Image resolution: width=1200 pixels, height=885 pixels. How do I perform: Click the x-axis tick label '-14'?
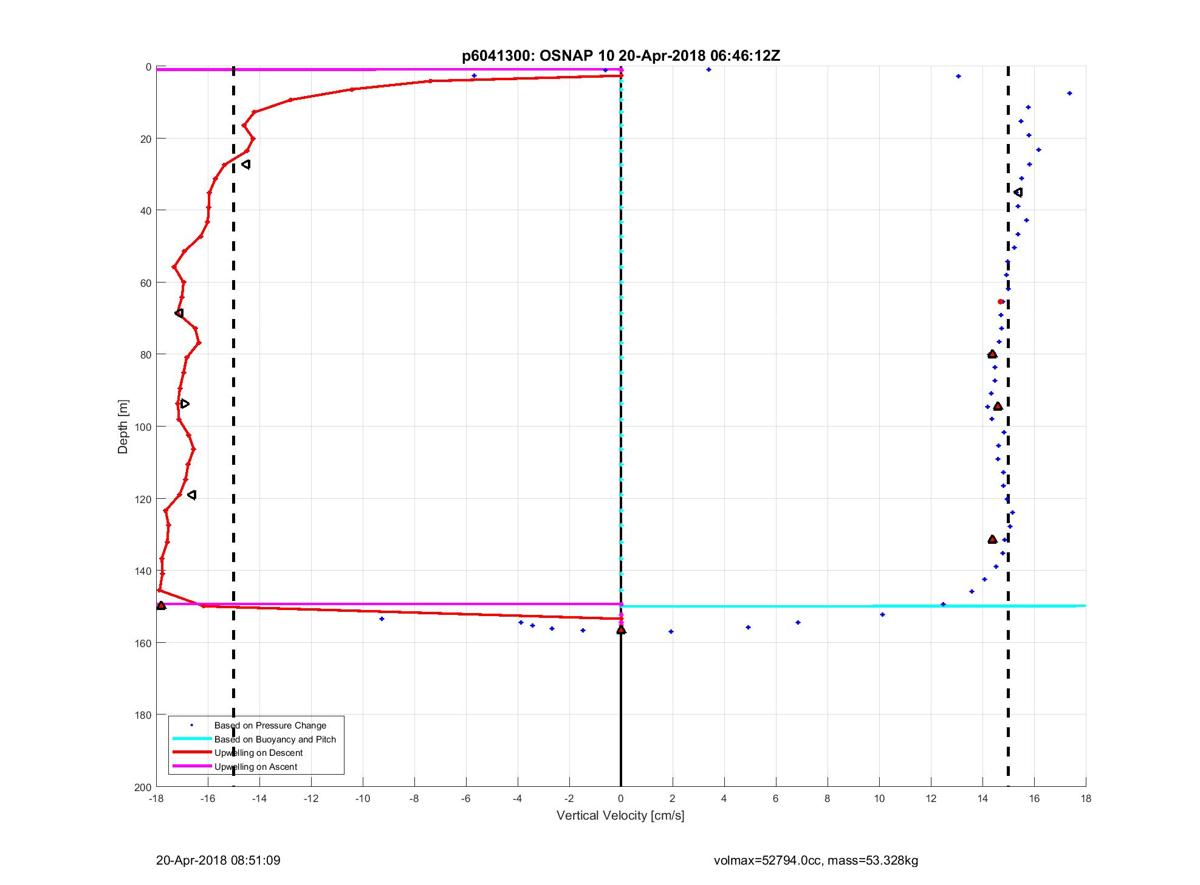click(x=259, y=799)
